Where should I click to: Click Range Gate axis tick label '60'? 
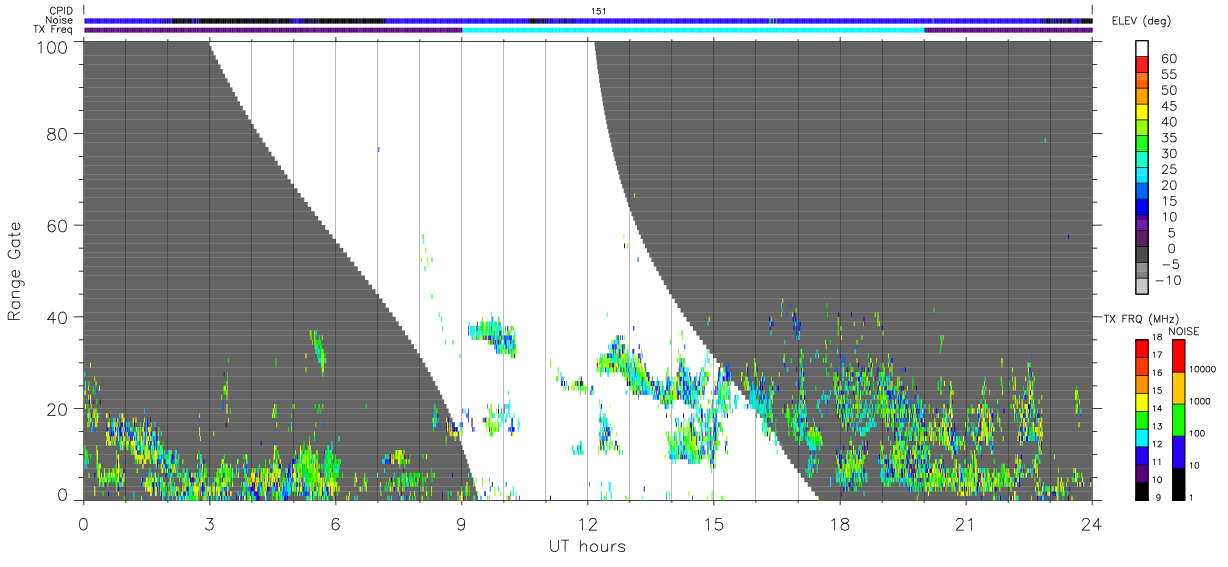[57, 225]
